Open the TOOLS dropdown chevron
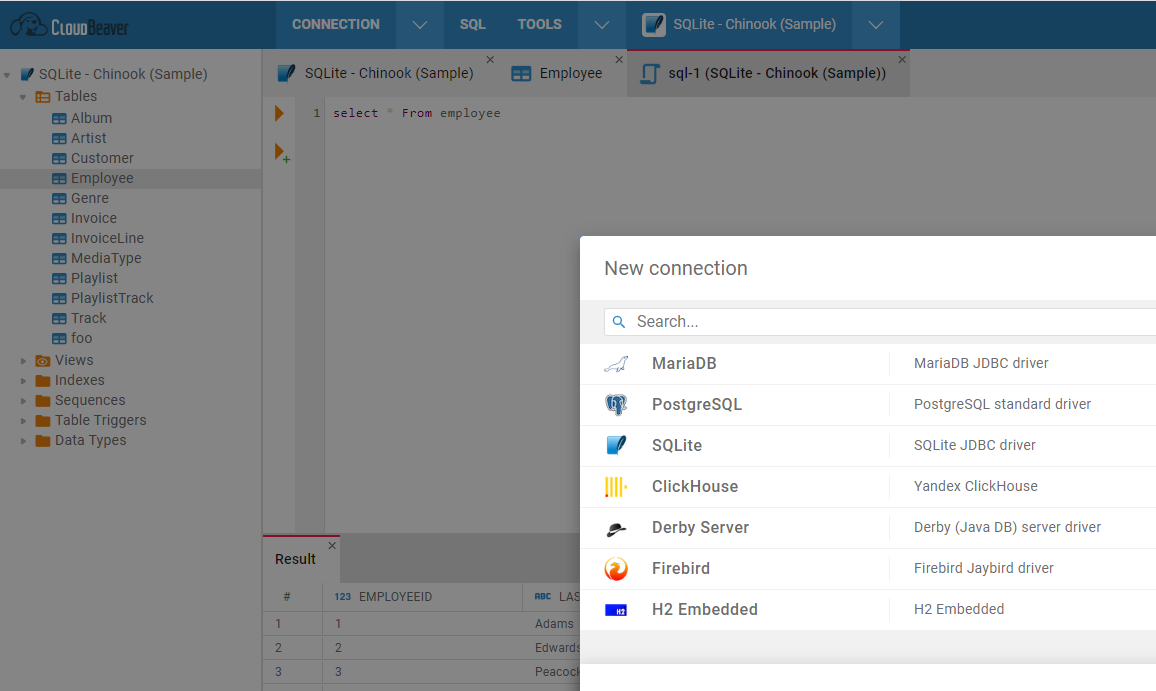Image resolution: width=1156 pixels, height=691 pixels. pyautogui.click(x=601, y=24)
